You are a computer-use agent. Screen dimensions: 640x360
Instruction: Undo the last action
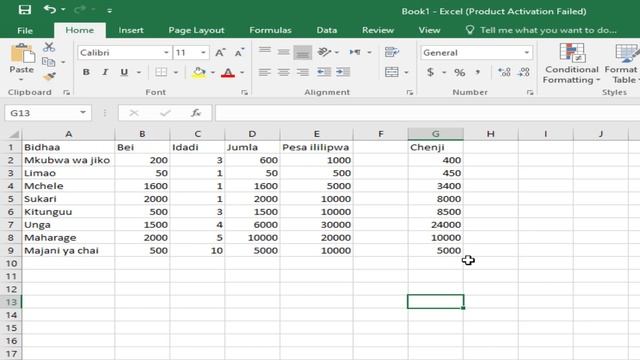pos(50,9)
